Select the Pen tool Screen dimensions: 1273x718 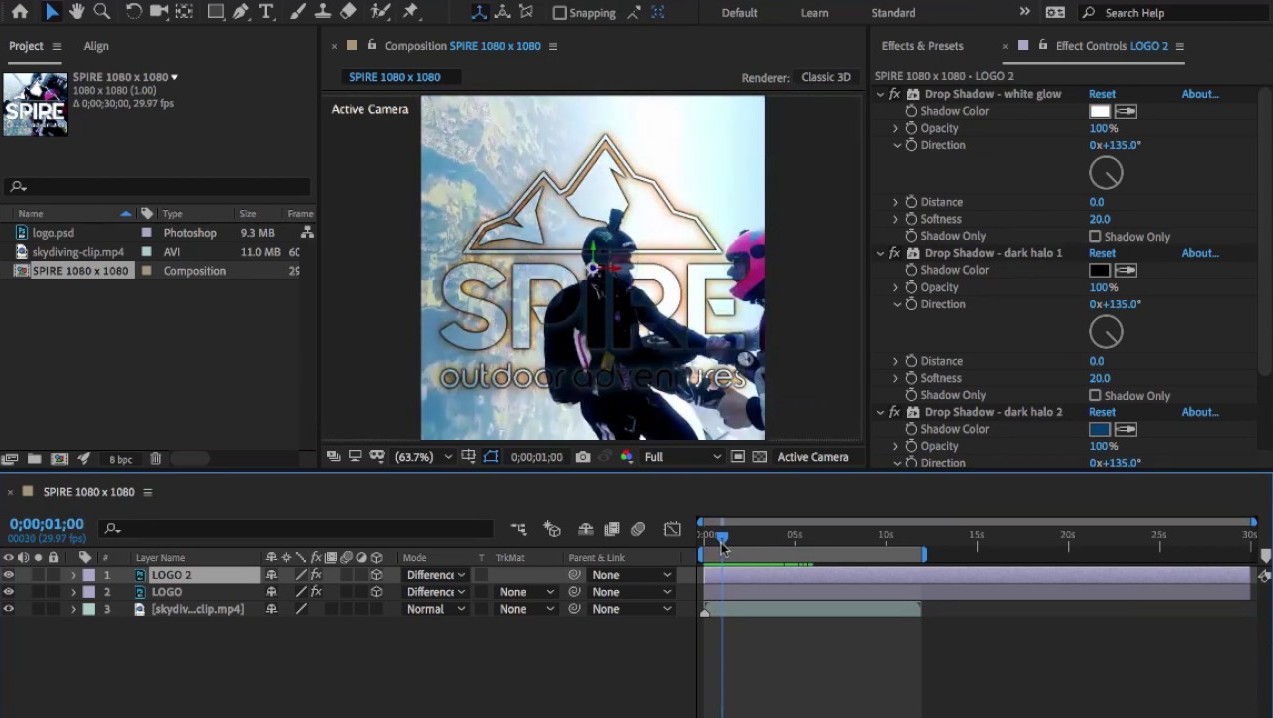(241, 12)
